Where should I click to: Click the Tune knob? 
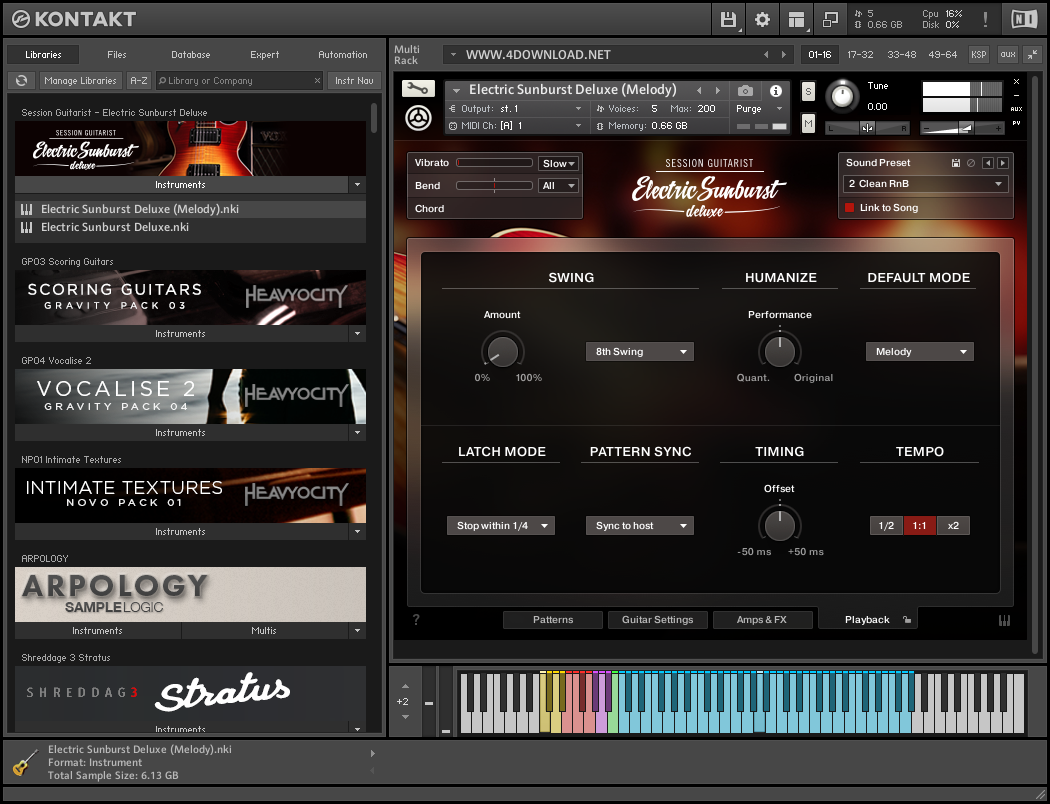tap(842, 96)
